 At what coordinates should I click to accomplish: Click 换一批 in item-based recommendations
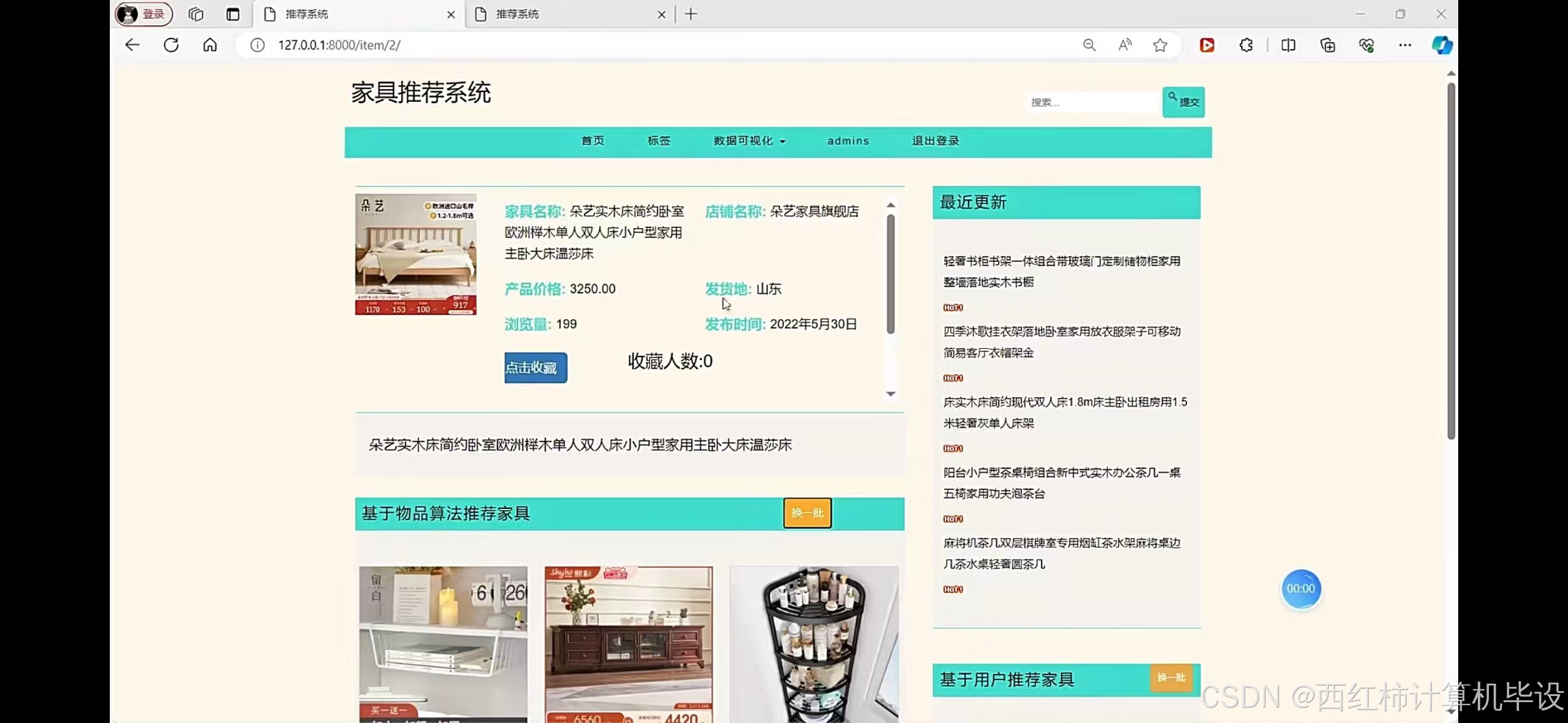point(806,513)
